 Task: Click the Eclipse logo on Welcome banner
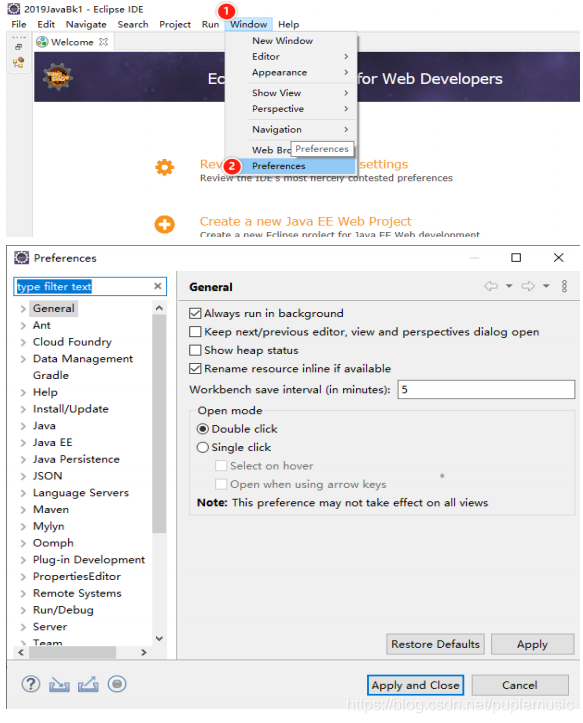(x=58, y=77)
